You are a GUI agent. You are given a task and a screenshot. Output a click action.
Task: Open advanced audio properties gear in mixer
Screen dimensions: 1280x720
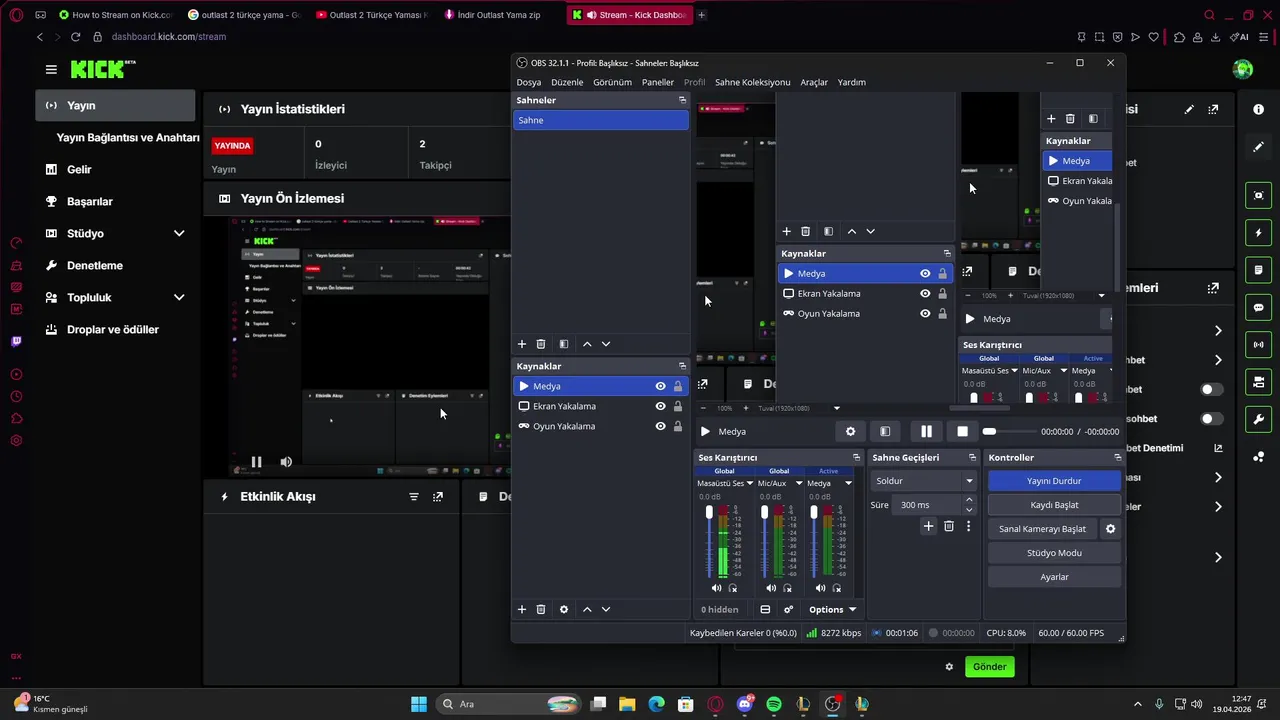click(789, 609)
